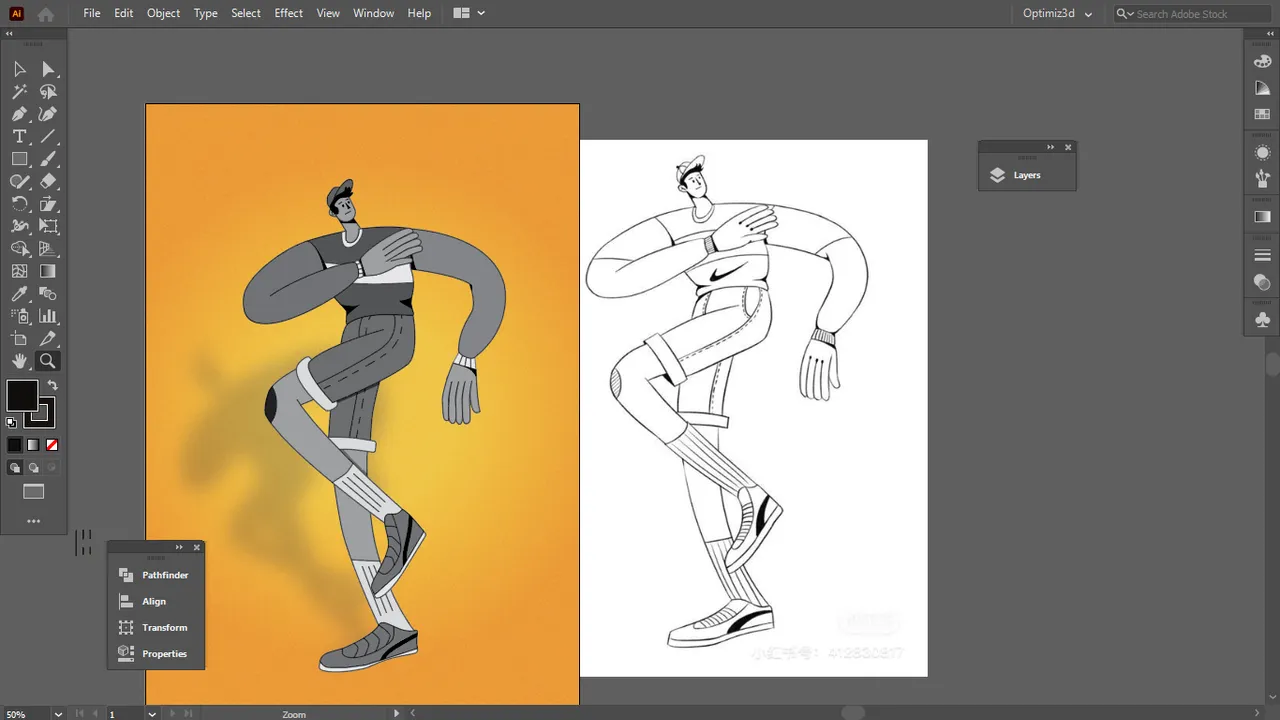Click the Home icon
1280x720 pixels.
pyautogui.click(x=46, y=14)
